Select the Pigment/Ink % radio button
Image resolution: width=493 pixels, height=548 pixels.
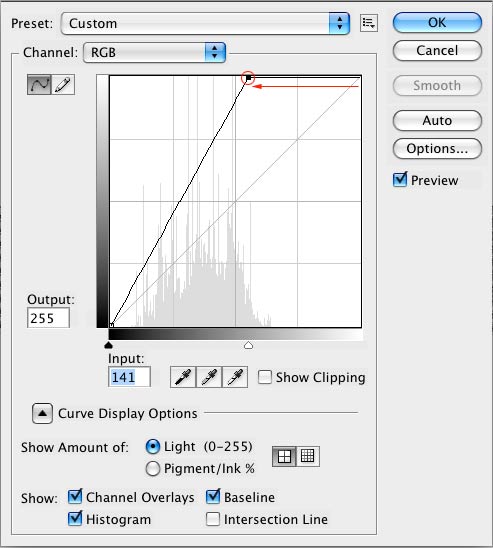[x=153, y=469]
